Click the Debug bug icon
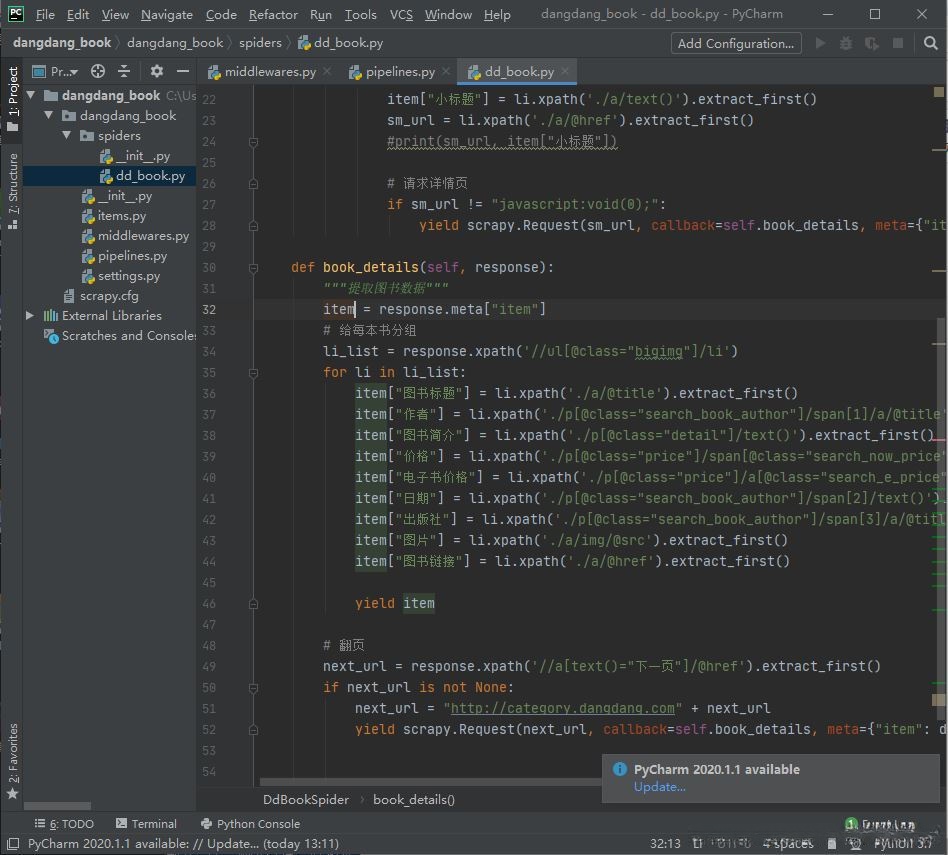This screenshot has height=855, width=948. [846, 43]
